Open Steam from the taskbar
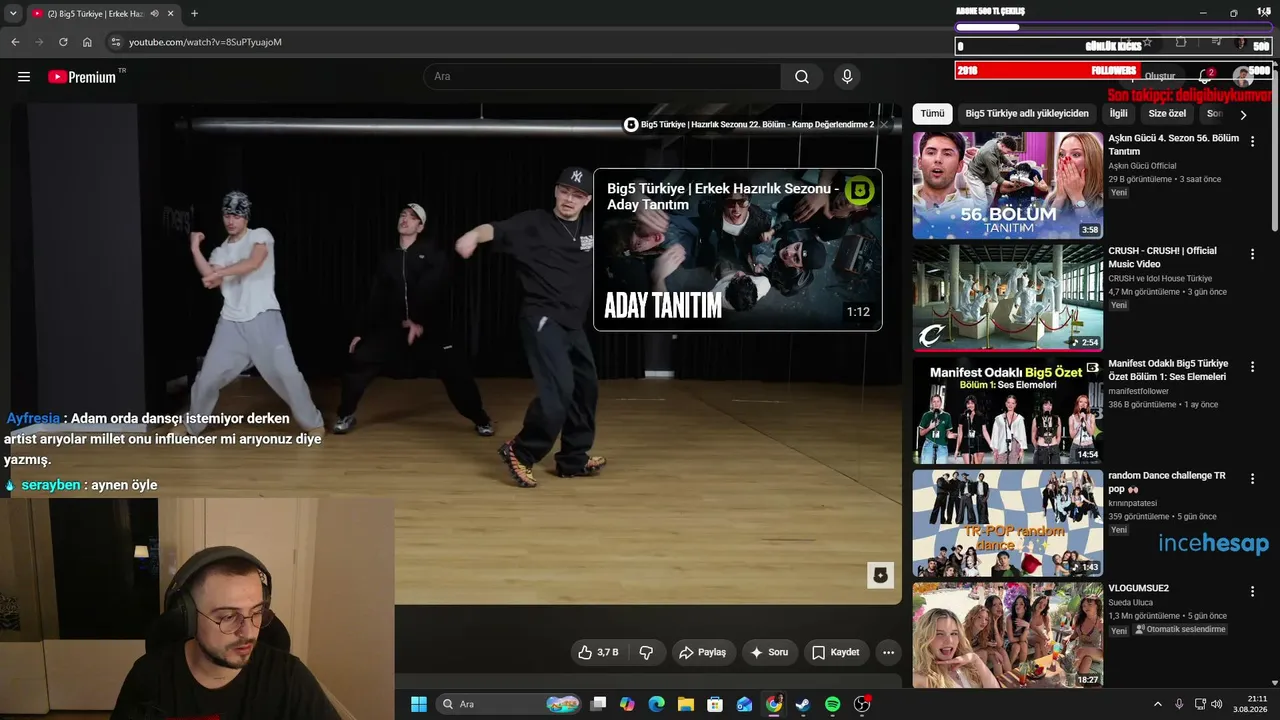Screen dimensions: 1280x720 tap(803, 704)
